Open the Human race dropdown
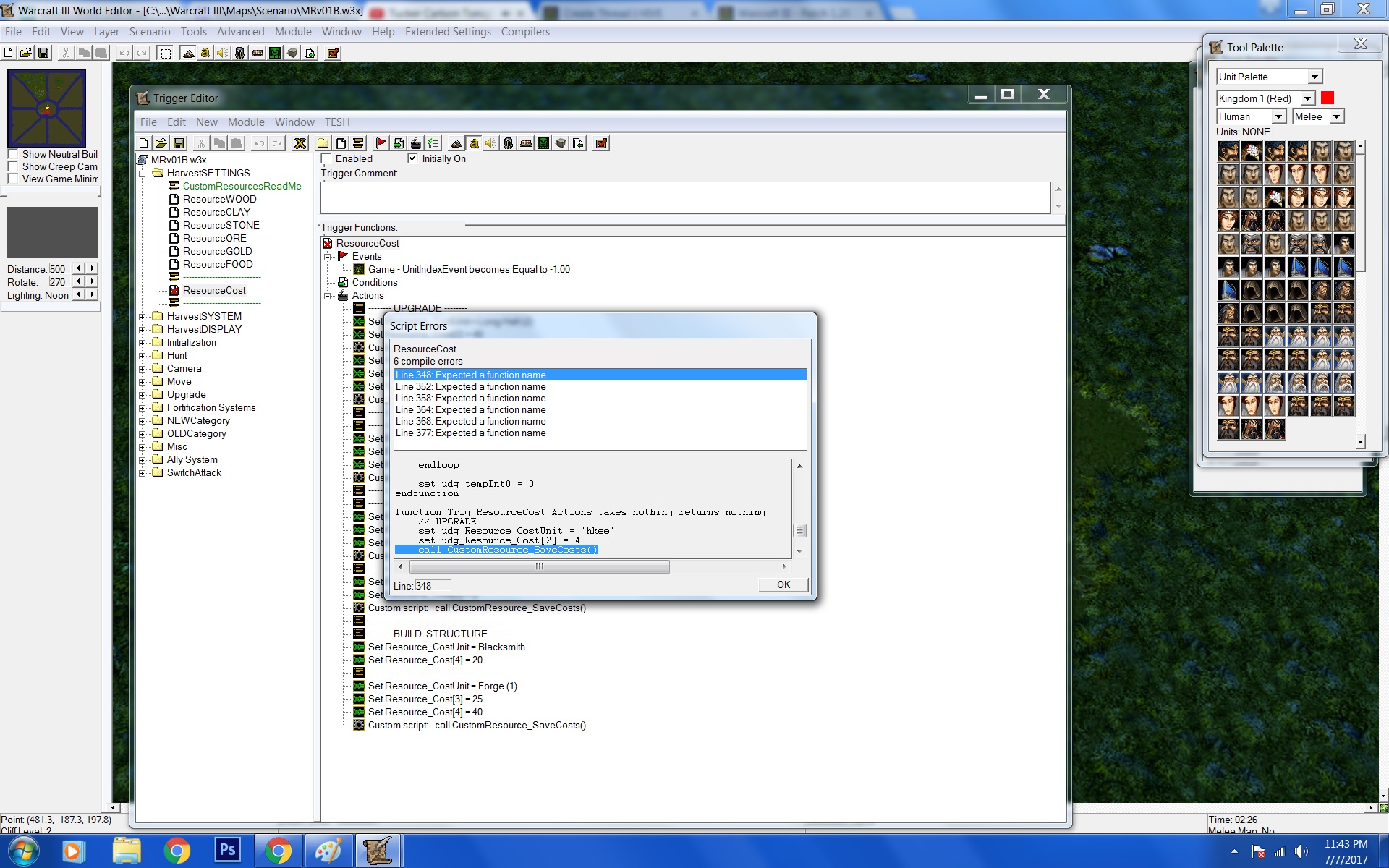 pyautogui.click(x=1278, y=116)
